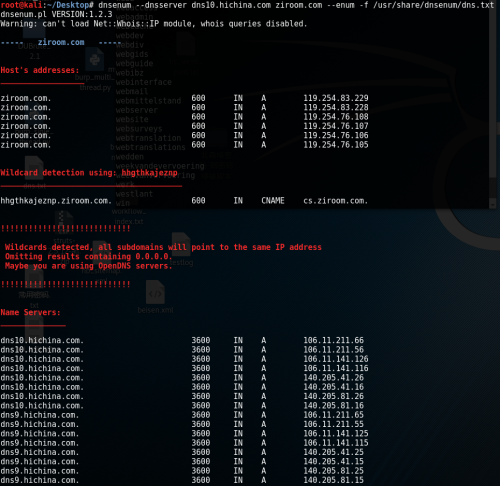Click name server IP 140.205.81.15
This screenshot has height=486, width=500.
coord(333,480)
